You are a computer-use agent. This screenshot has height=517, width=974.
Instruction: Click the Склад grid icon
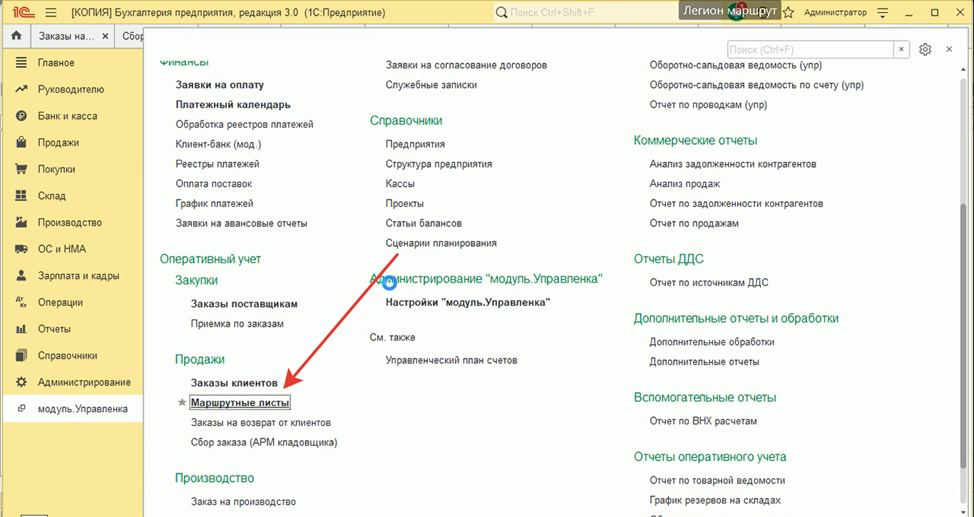point(21,196)
